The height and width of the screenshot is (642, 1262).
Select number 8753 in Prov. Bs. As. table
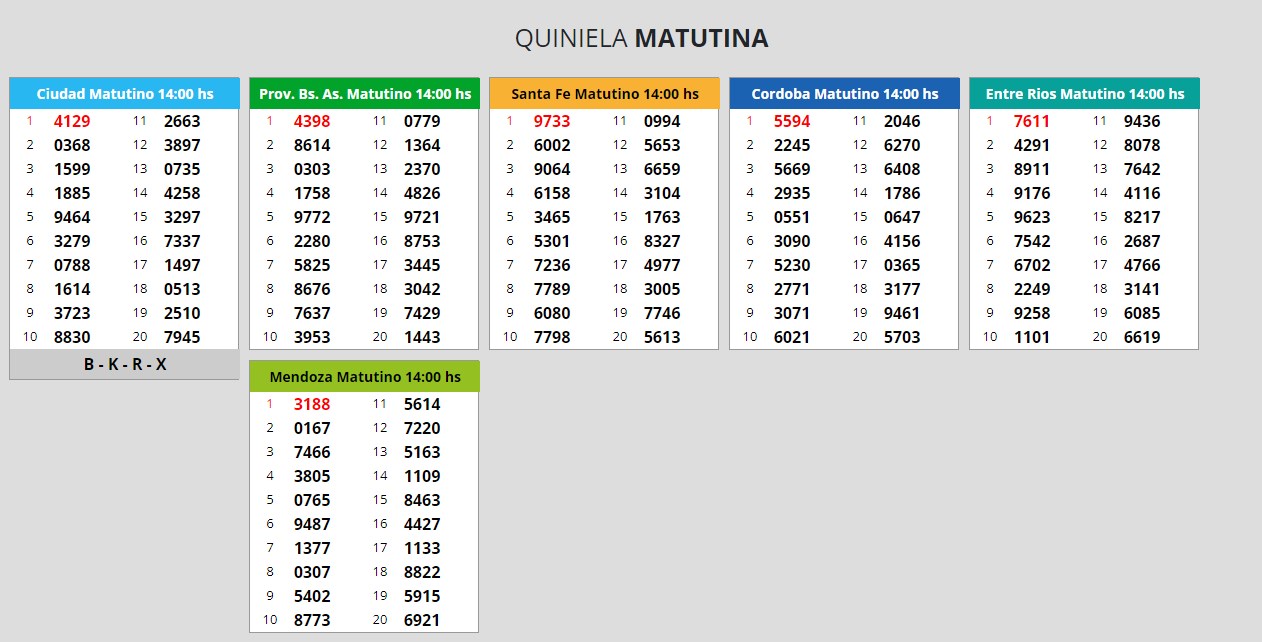422,241
